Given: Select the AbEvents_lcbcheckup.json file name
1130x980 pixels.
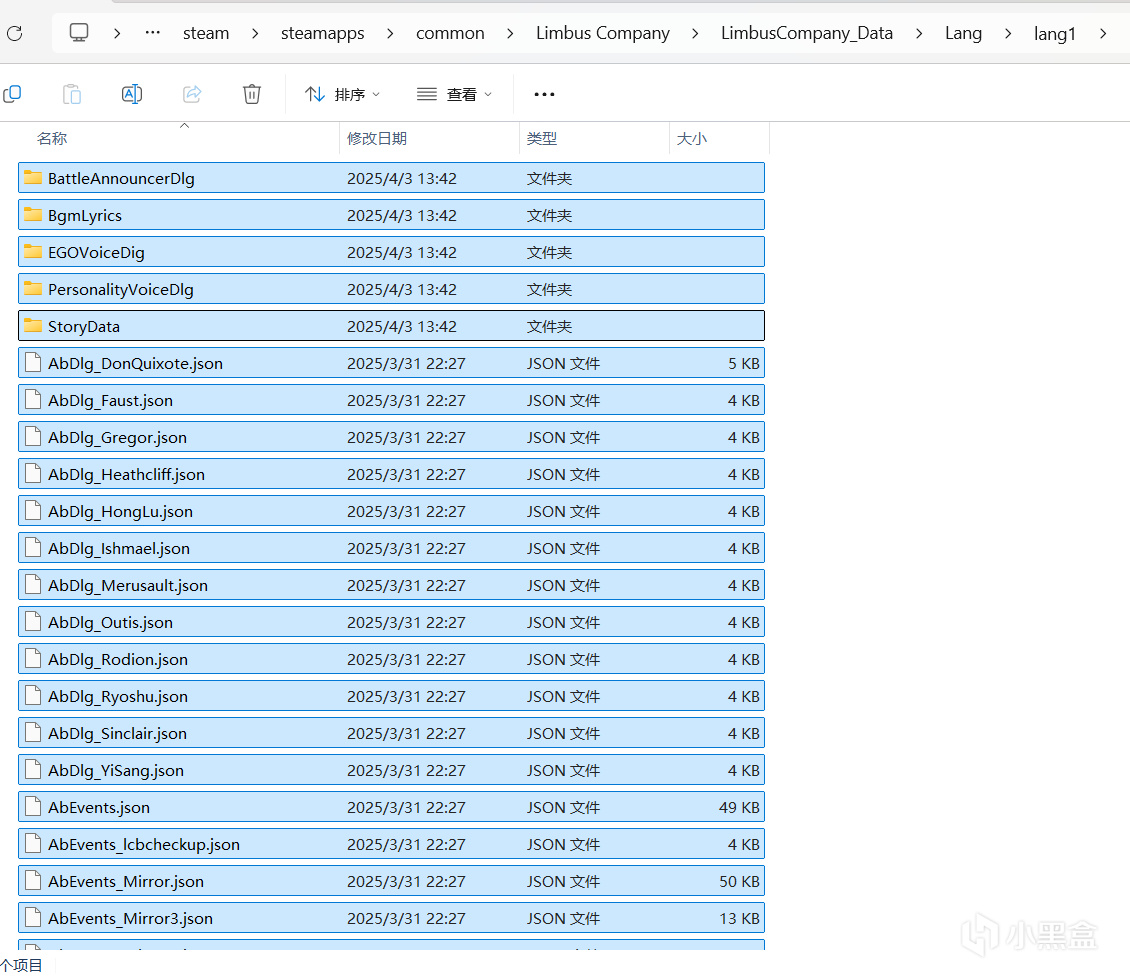Looking at the screenshot, I should tap(144, 845).
